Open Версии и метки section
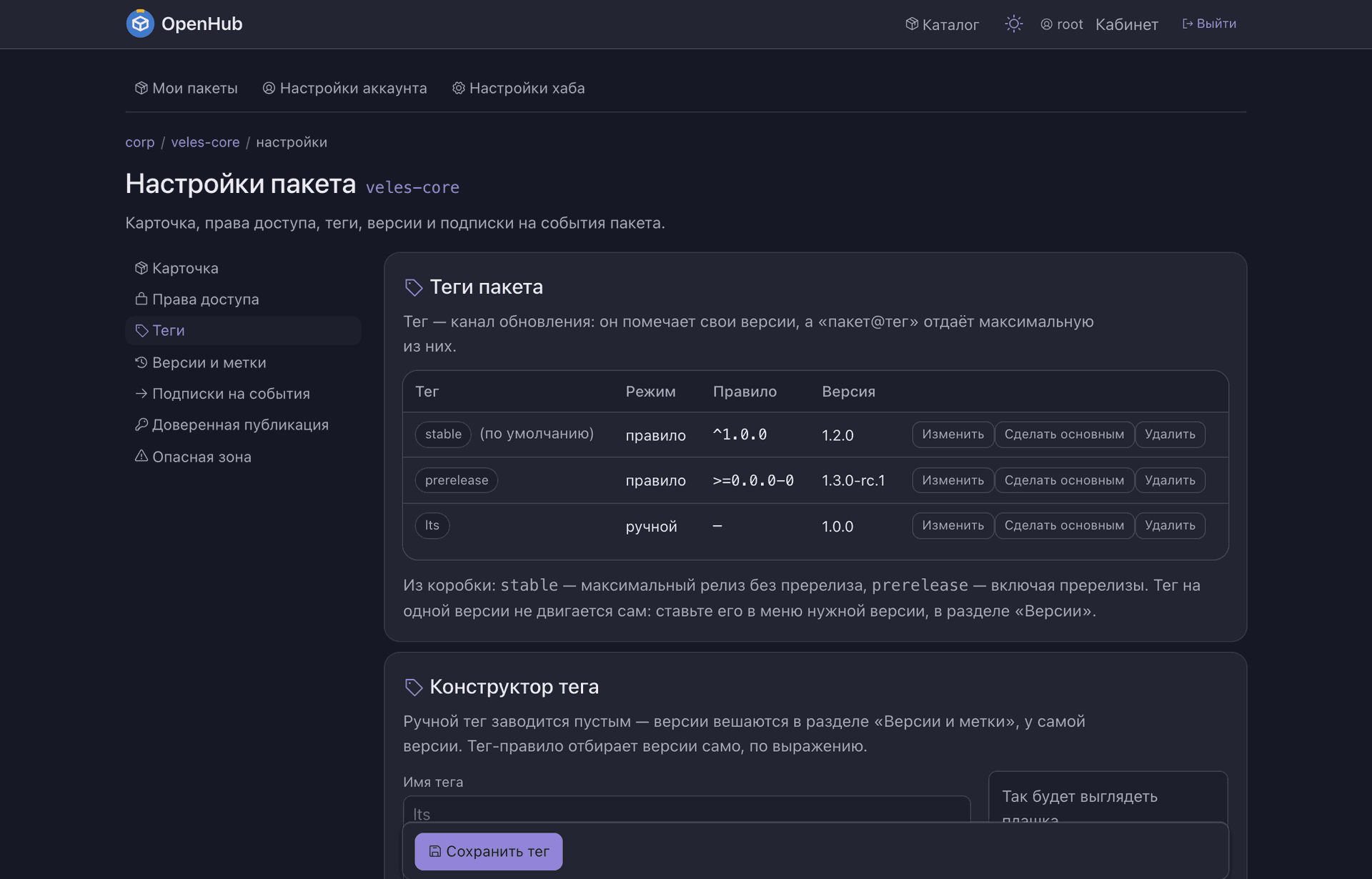This screenshot has width=1372, height=879. [x=243, y=362]
